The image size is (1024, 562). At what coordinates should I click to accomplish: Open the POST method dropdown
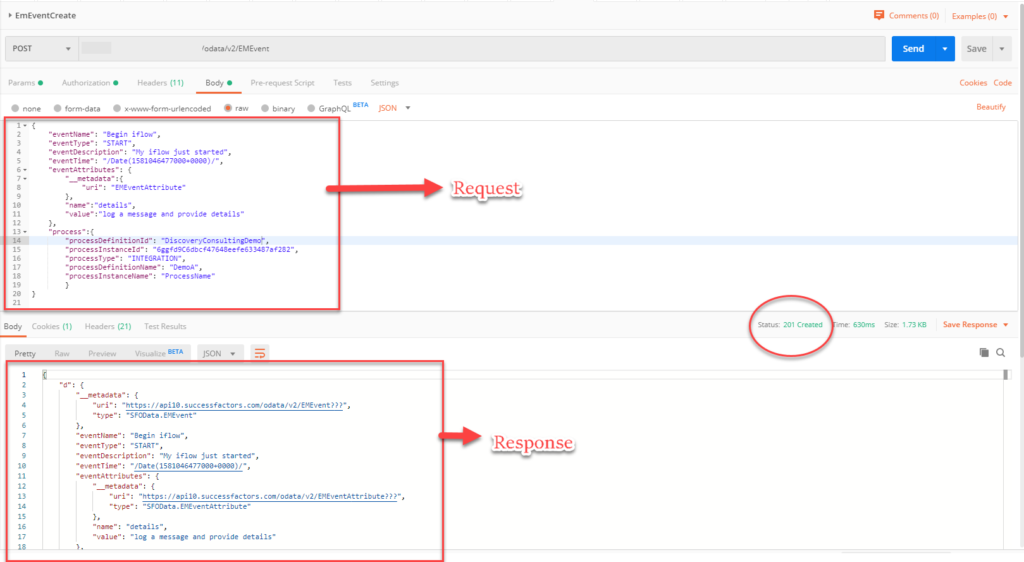pos(42,49)
